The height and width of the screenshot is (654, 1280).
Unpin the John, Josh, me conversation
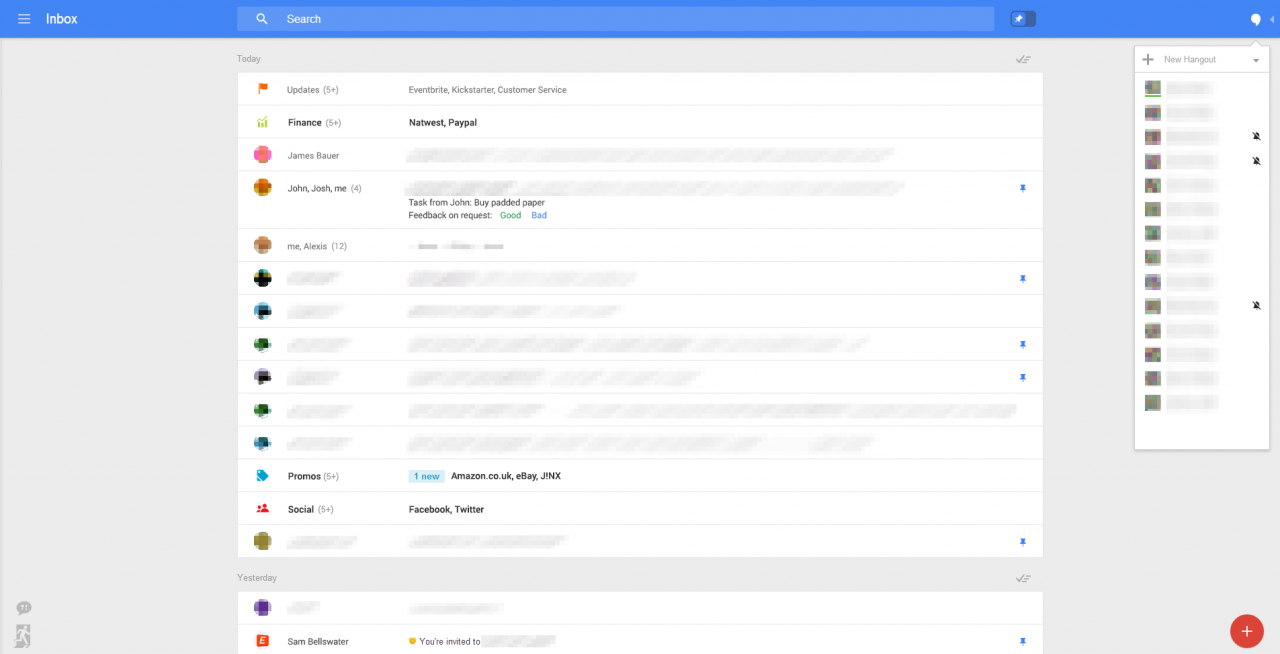click(1022, 188)
